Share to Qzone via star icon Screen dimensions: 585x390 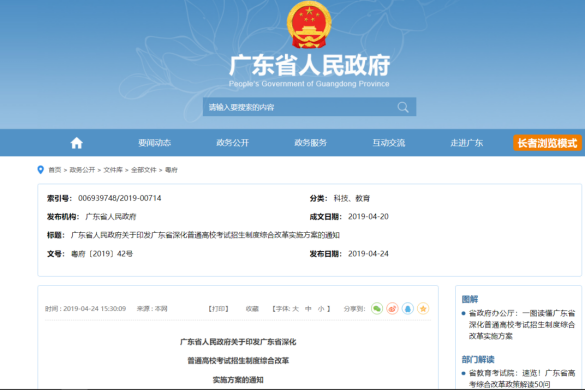[423, 309]
